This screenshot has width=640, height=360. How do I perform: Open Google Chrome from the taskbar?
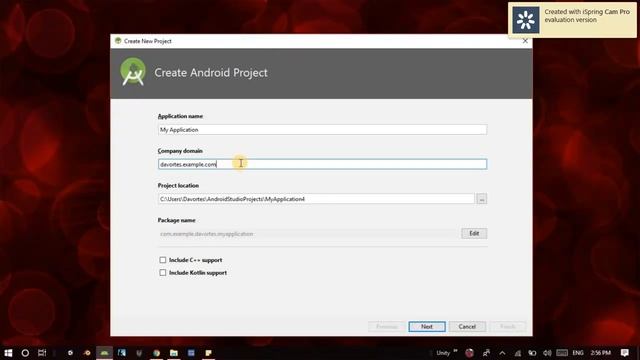tap(156, 353)
